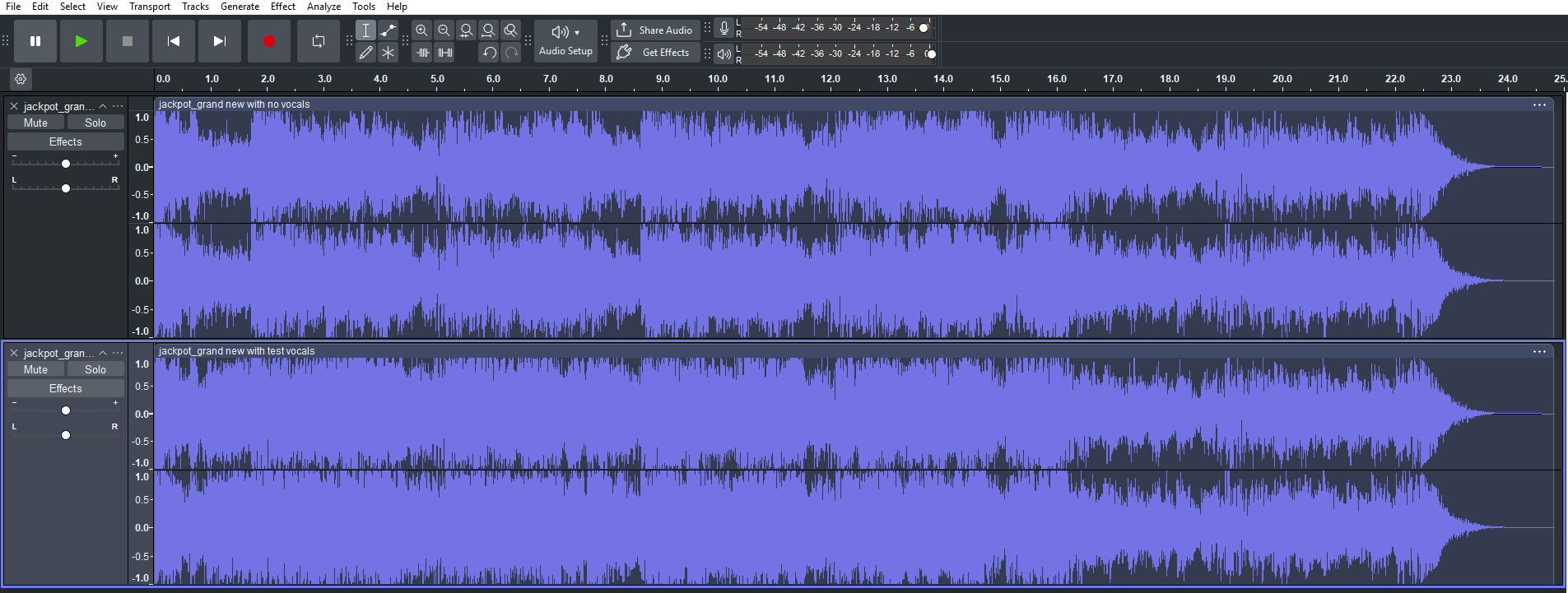This screenshot has height=593, width=1568.
Task: Undo the last action
Action: [489, 53]
